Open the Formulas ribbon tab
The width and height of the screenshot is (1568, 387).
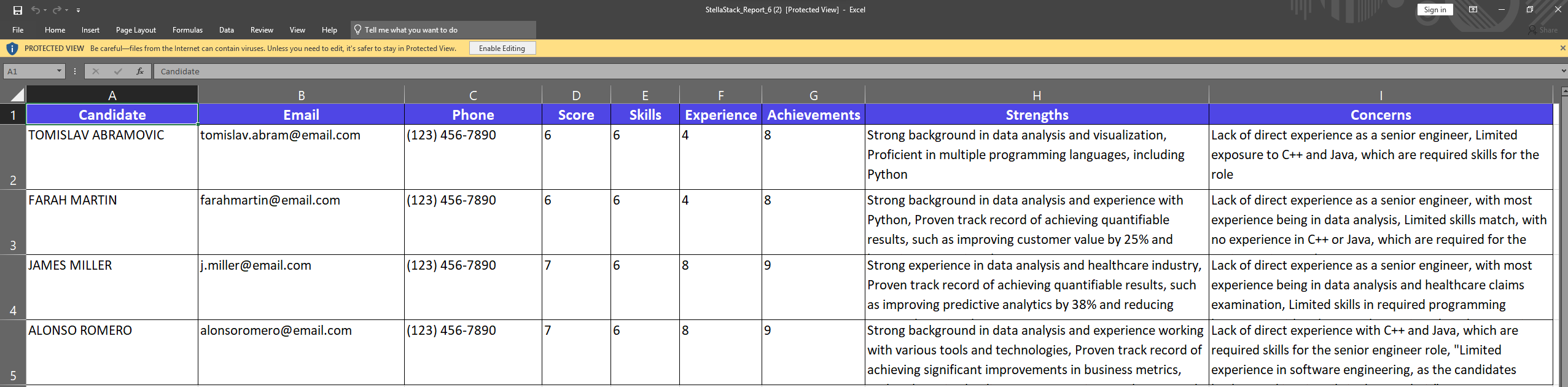(187, 30)
